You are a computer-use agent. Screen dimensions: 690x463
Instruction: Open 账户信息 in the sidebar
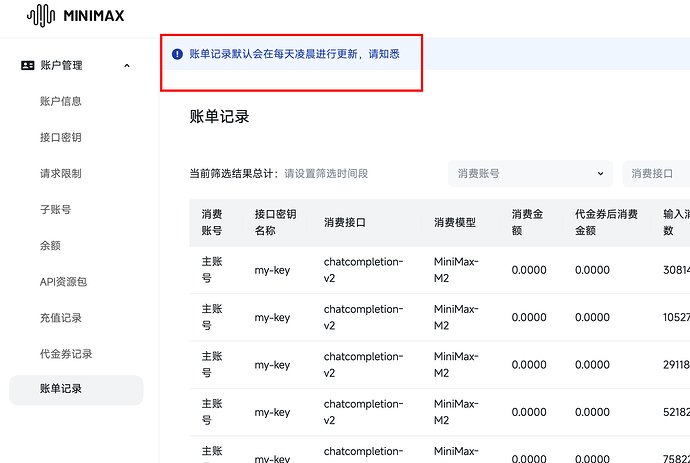[61, 101]
